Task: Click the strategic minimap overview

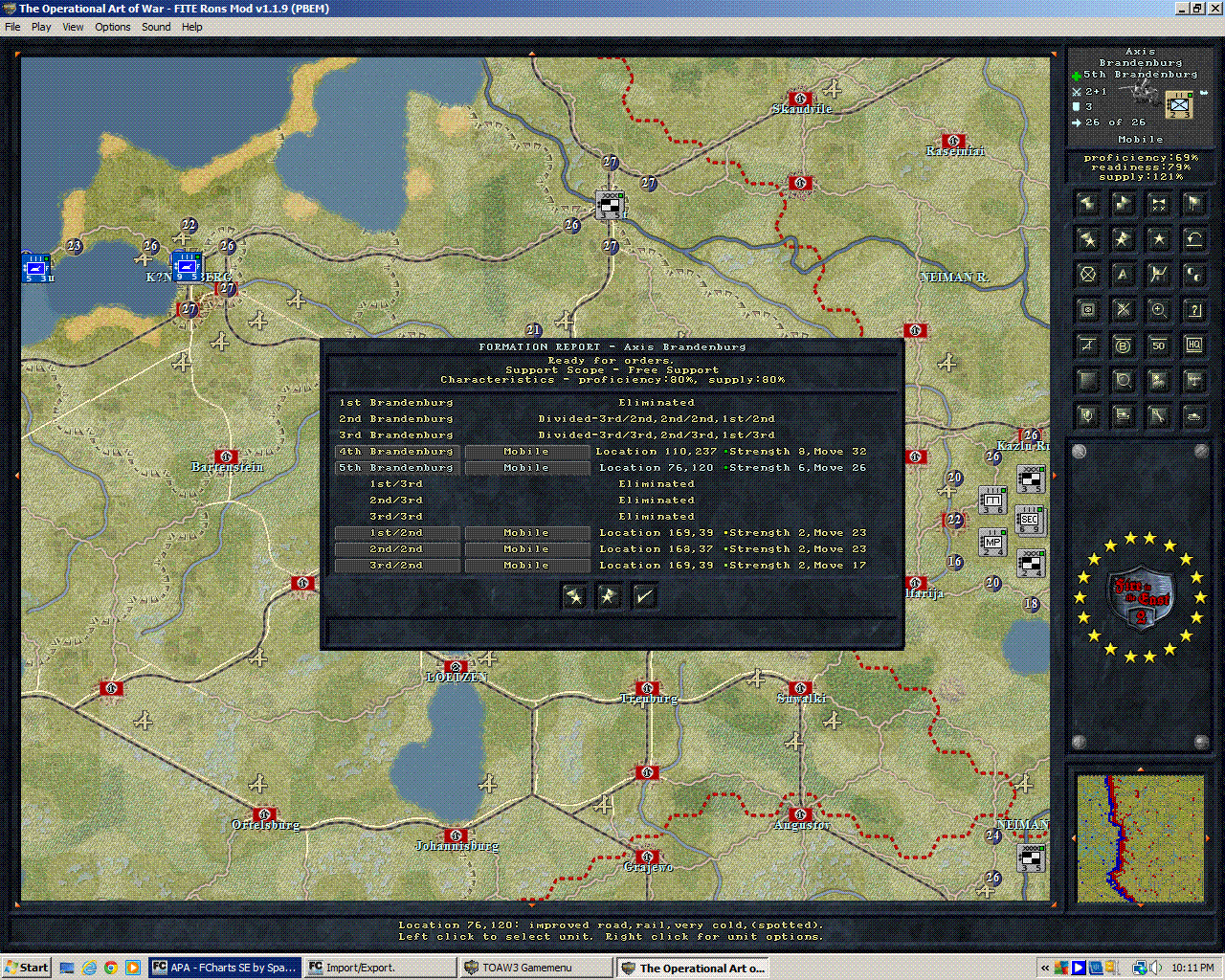Action: (x=1139, y=838)
